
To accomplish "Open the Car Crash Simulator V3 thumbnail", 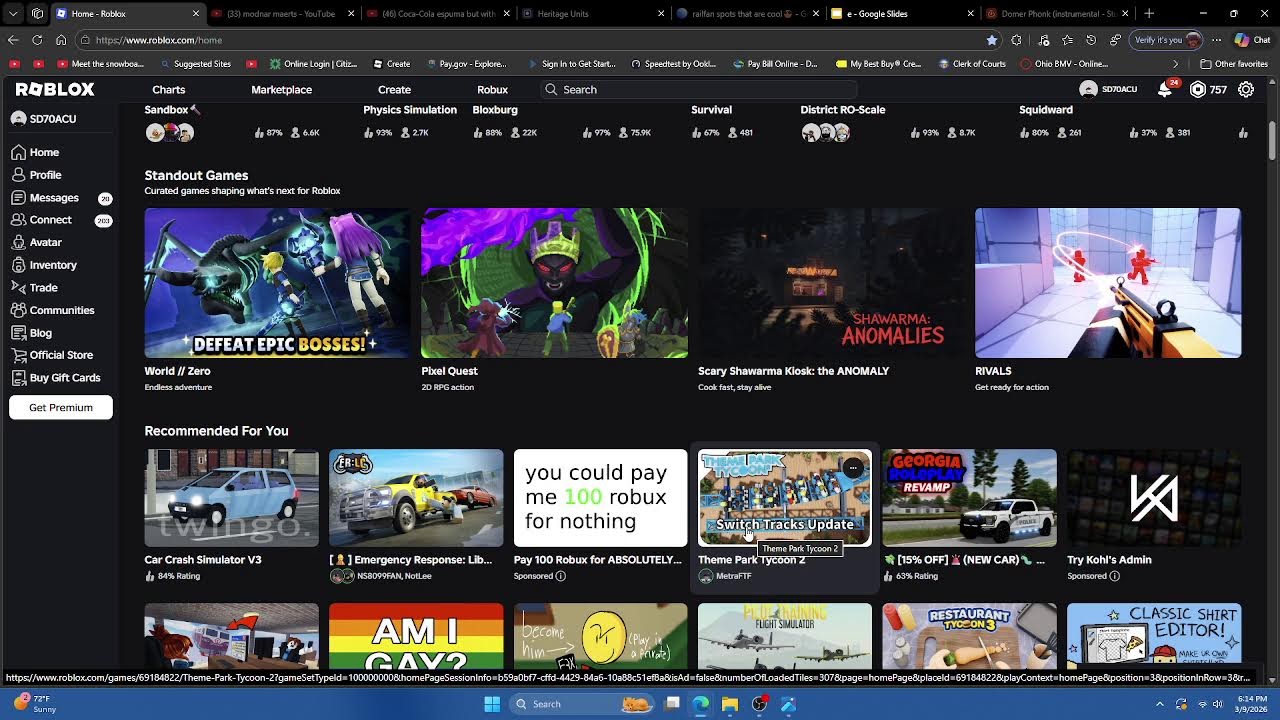I will (x=232, y=498).
